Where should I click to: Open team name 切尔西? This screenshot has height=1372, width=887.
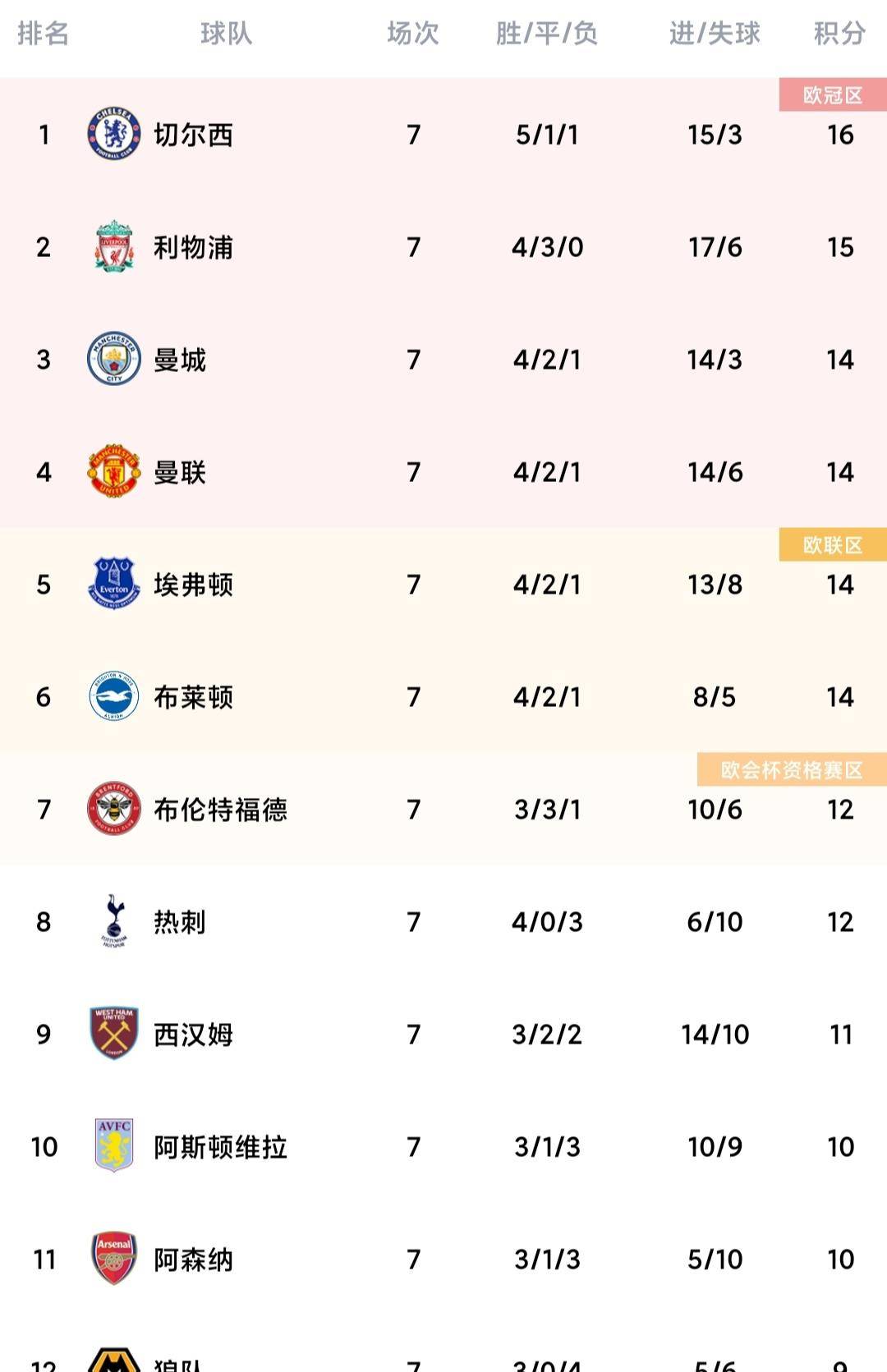[193, 135]
